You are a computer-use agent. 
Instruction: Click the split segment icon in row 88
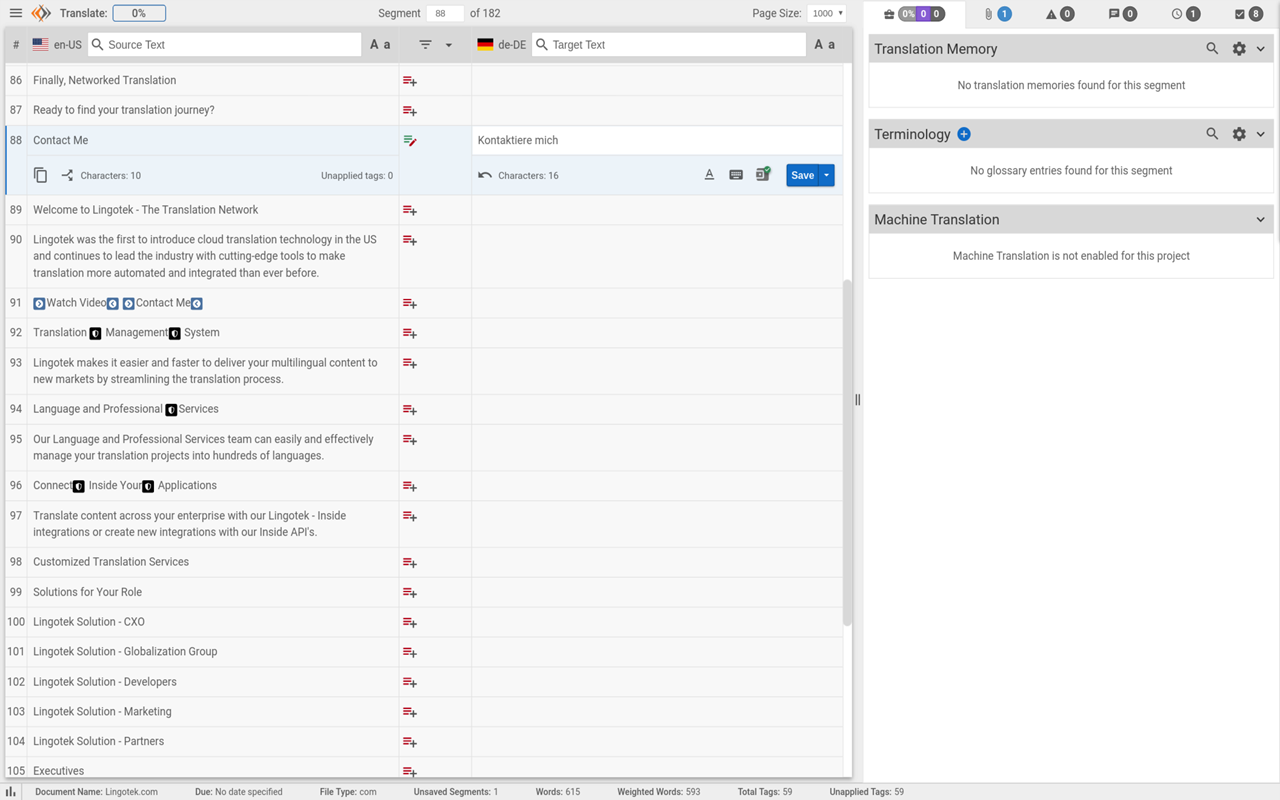pyautogui.click(x=67, y=175)
